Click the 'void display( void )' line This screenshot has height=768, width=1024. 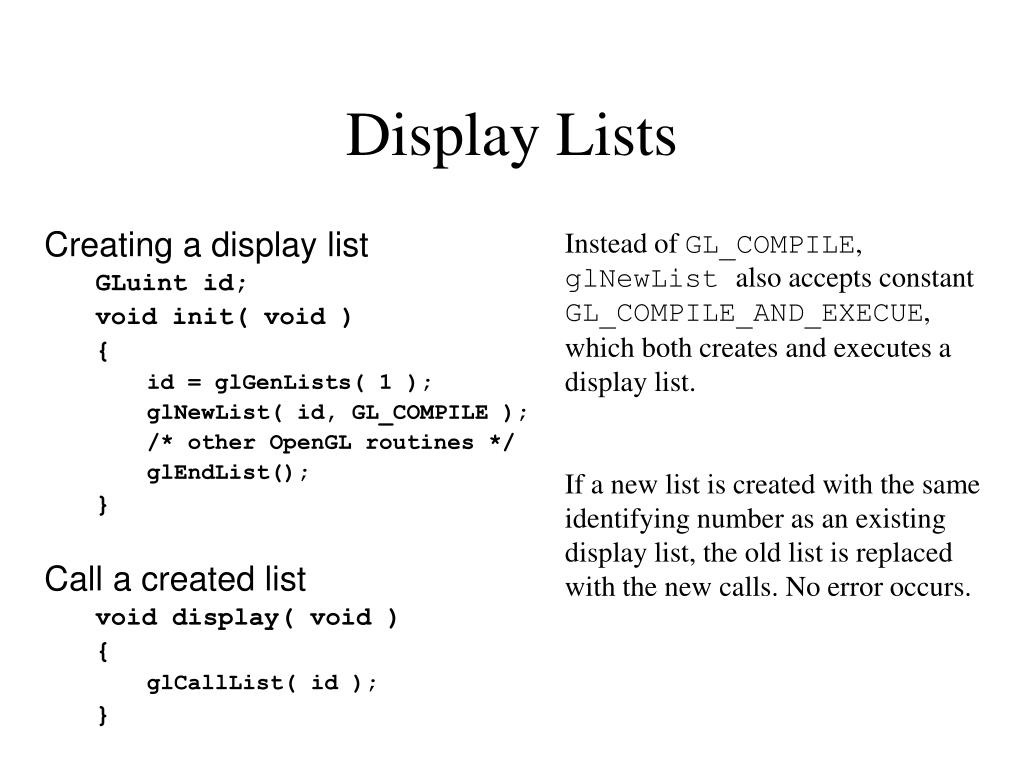246,618
